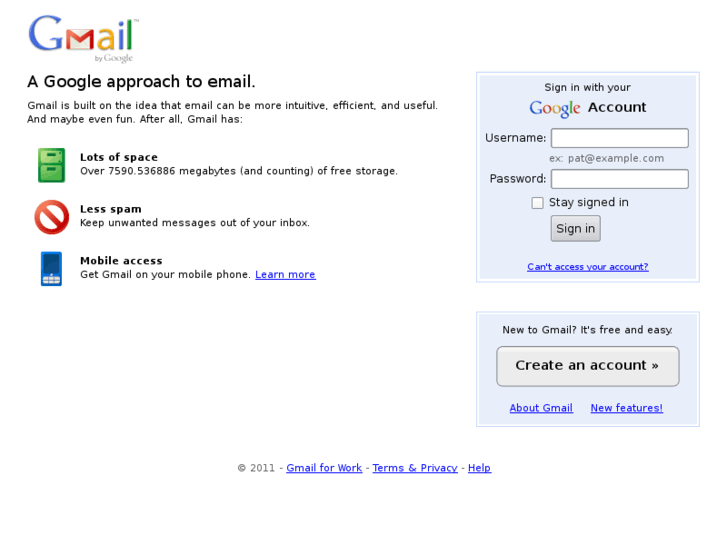Open Gmail for Work footer link
727x545 pixels.
point(324,468)
